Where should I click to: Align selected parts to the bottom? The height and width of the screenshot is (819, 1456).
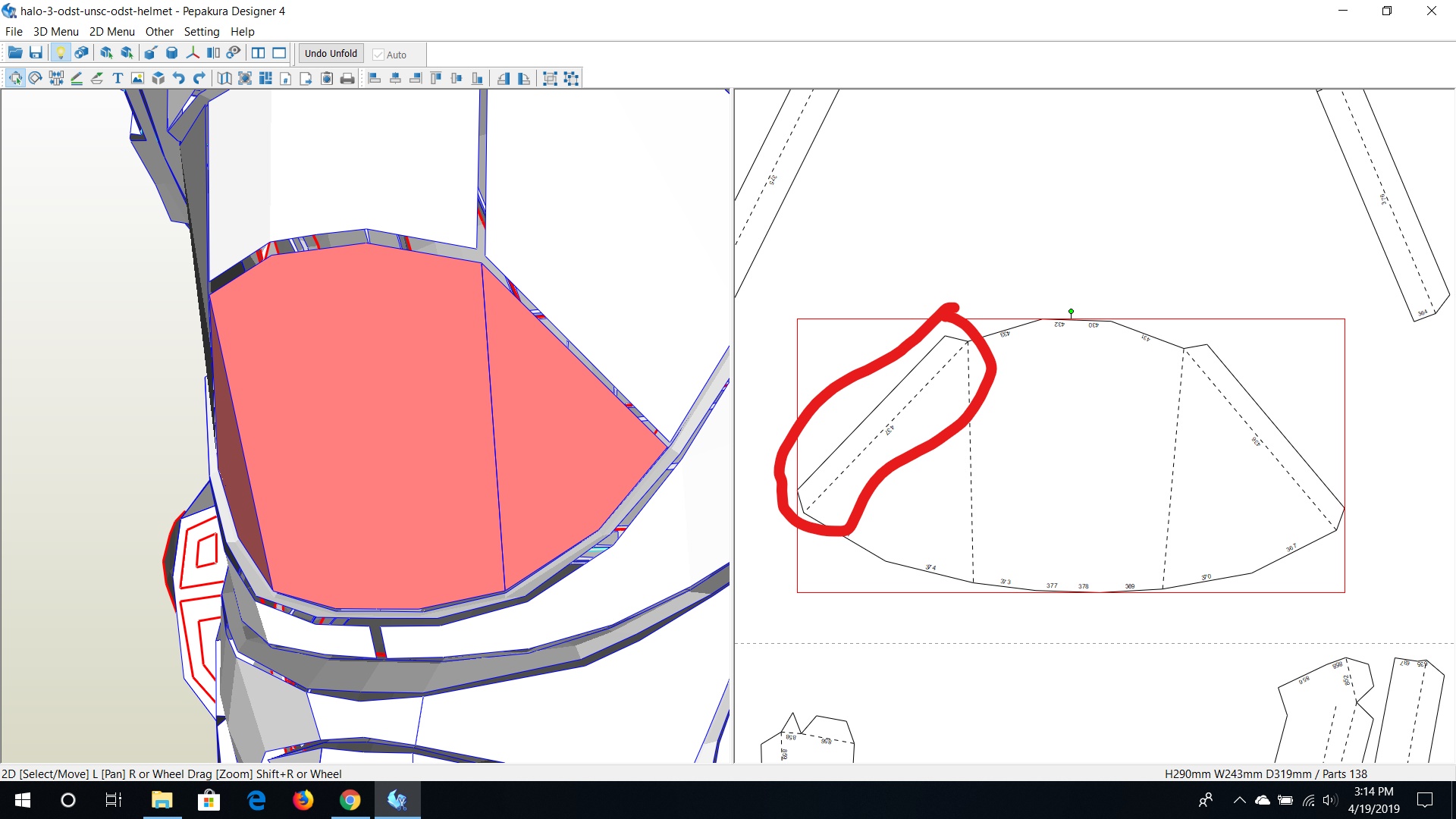click(x=477, y=78)
